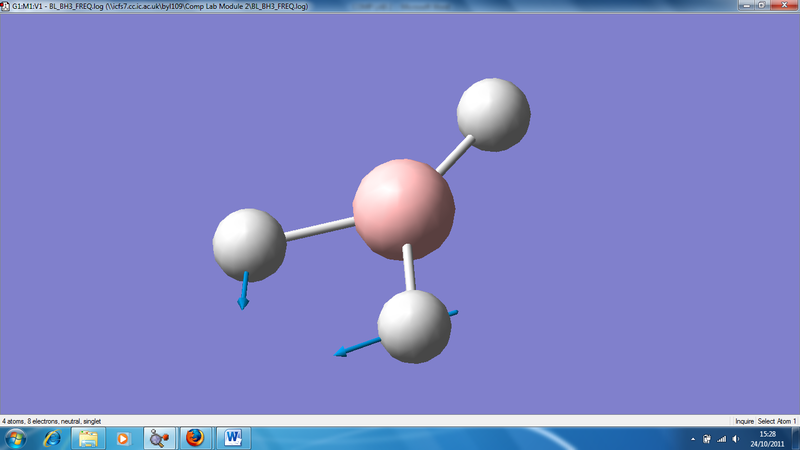Select the upper-right hydrogen atom
Screen dimensions: 800x450
(493, 115)
